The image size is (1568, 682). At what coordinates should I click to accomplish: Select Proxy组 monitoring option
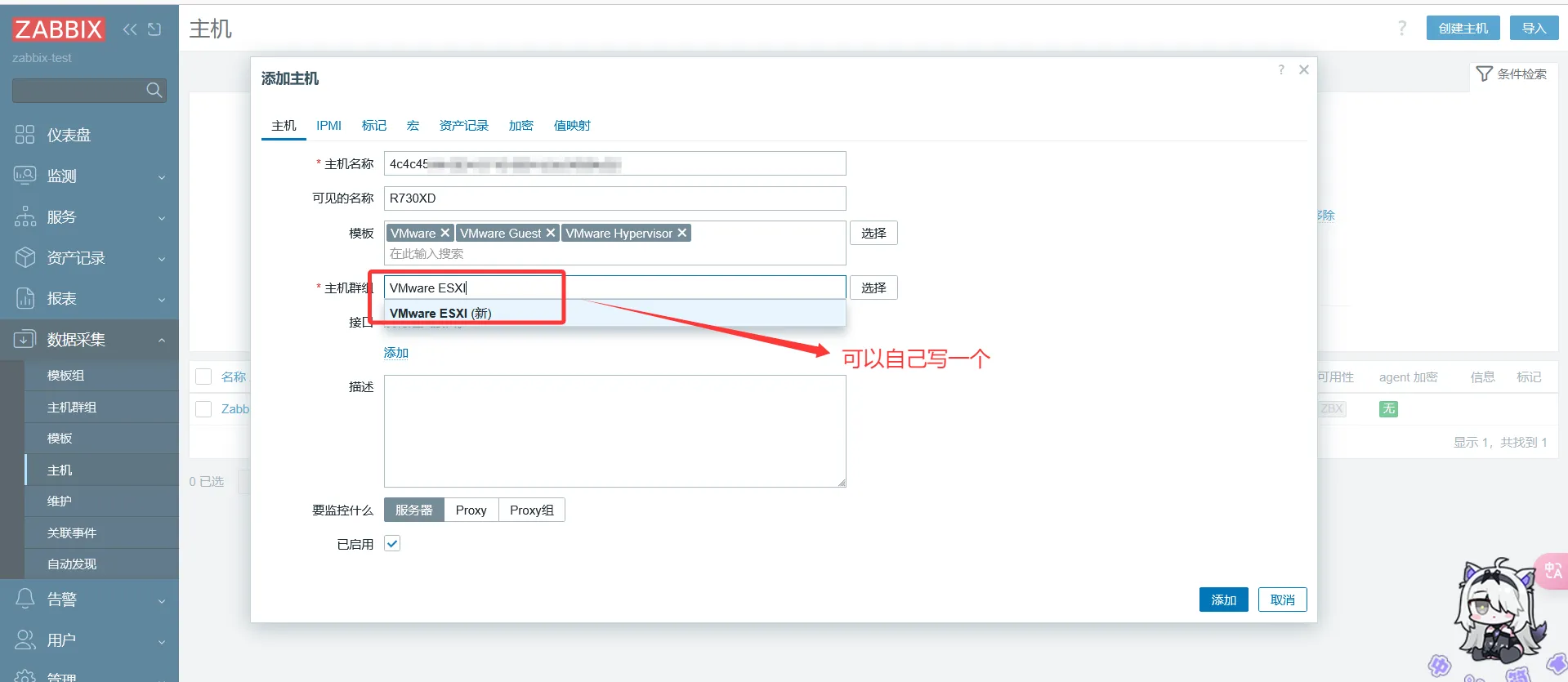click(x=532, y=510)
